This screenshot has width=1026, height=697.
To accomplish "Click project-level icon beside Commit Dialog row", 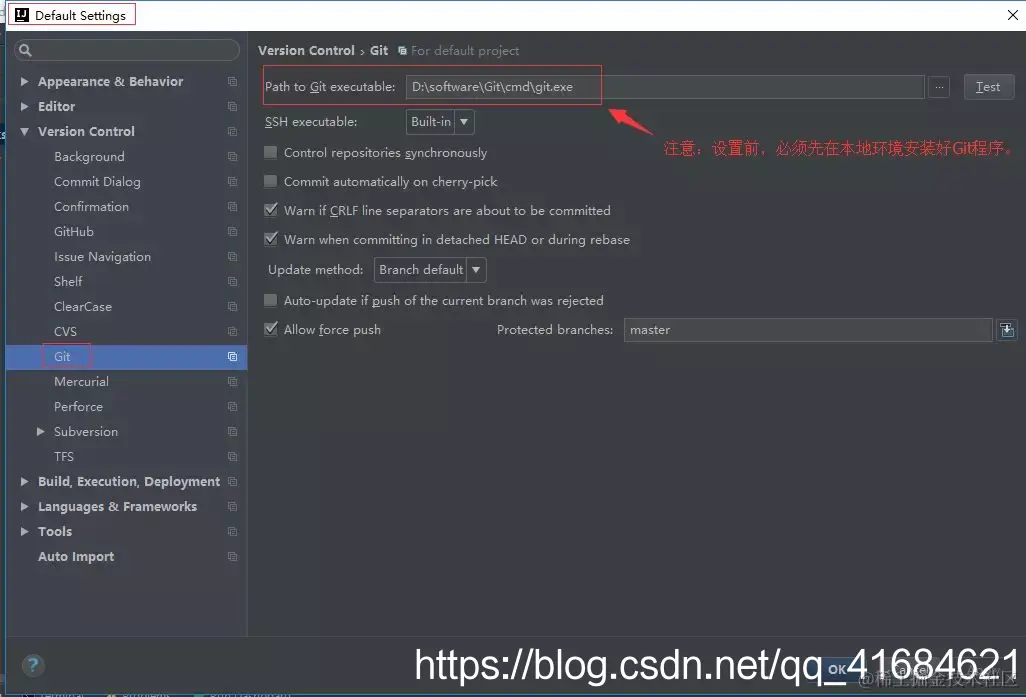I will click(232, 181).
